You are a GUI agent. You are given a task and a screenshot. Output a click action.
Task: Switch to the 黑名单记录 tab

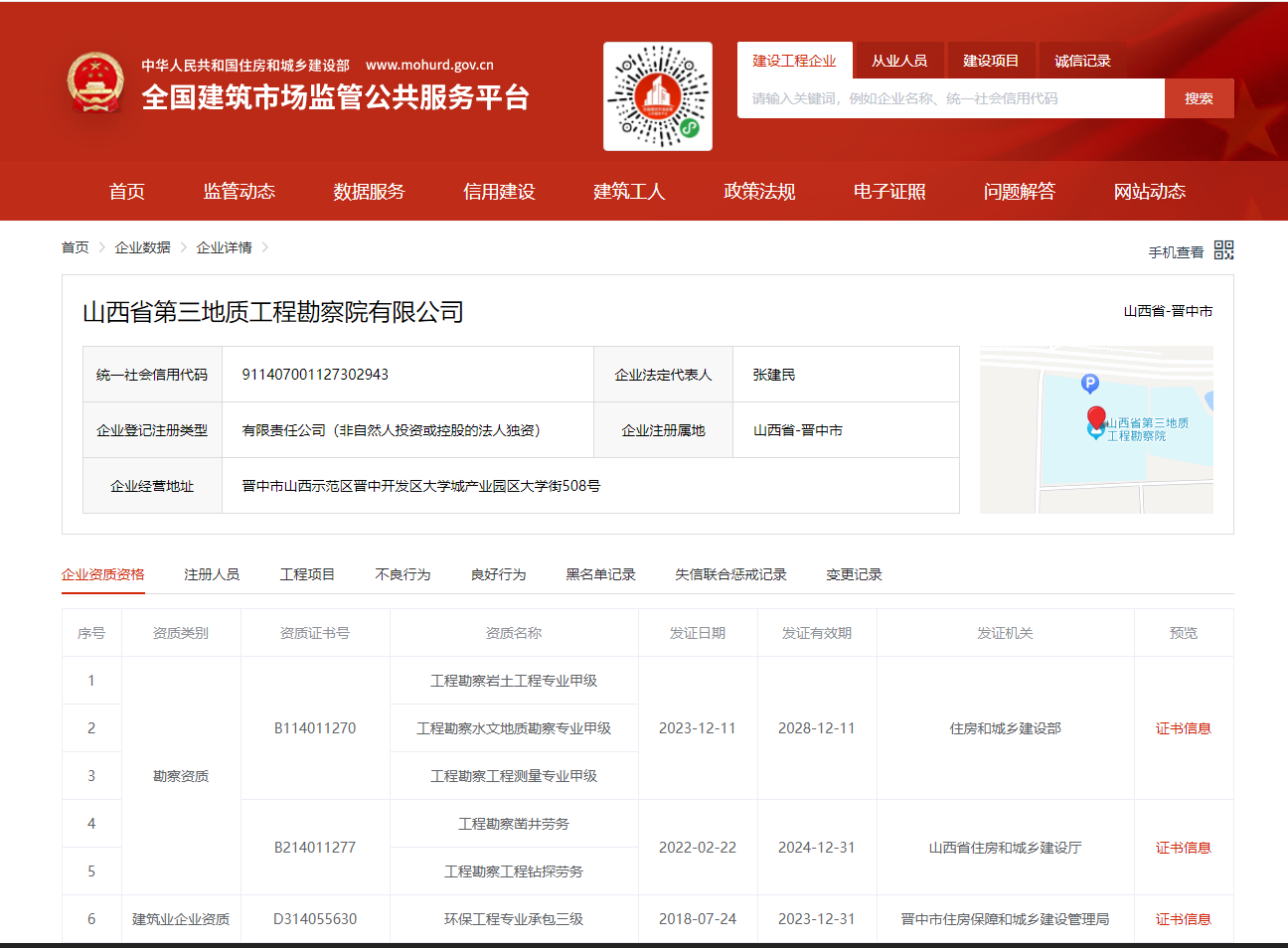600,574
